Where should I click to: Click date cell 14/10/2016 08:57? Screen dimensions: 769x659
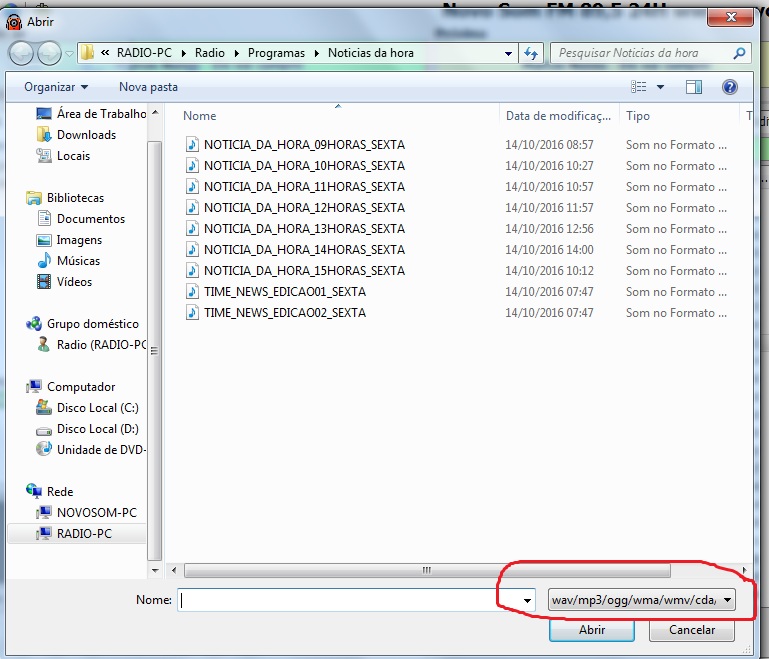click(549, 145)
